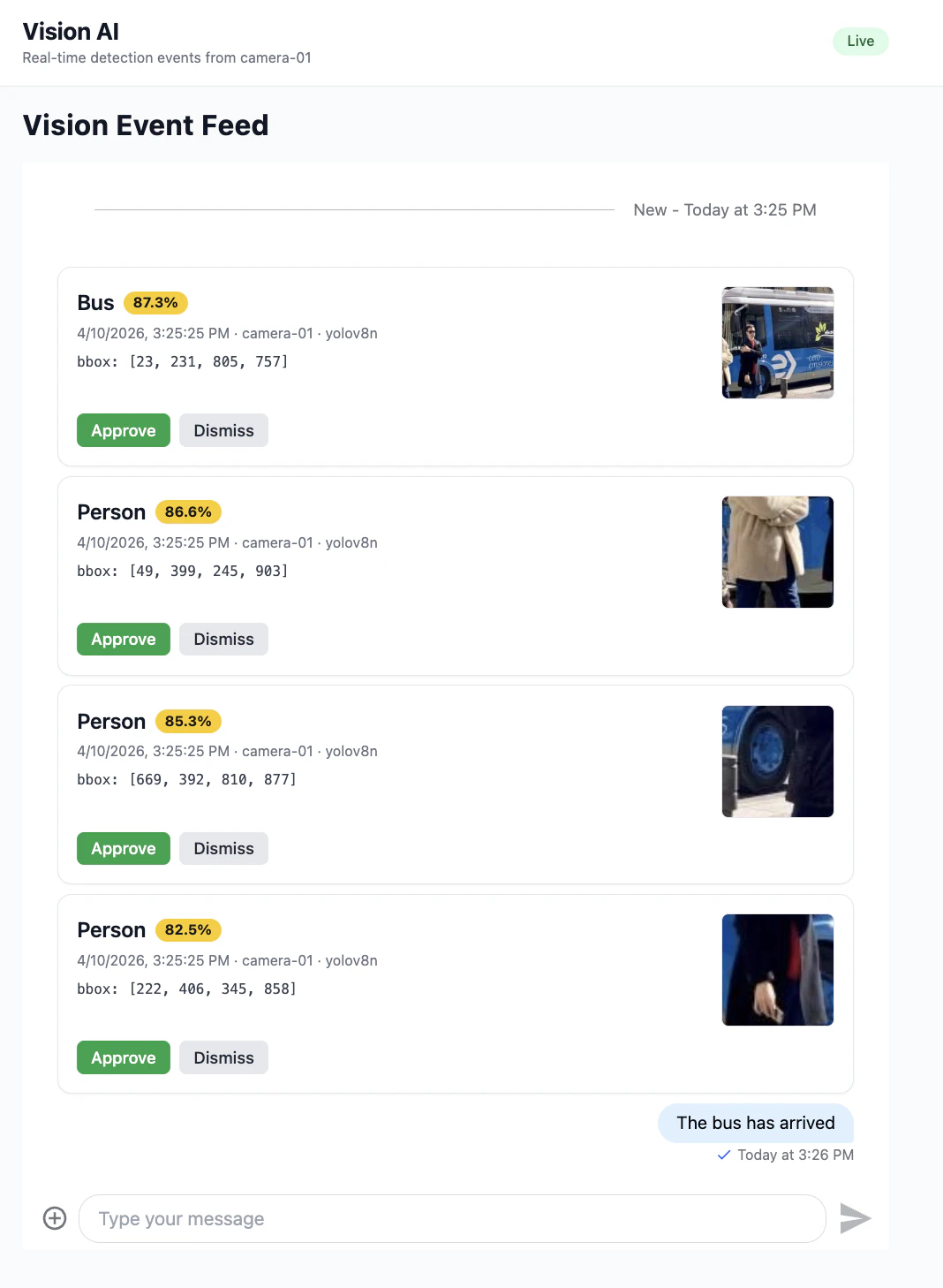Approve the Person 86.6% detection

(x=124, y=639)
